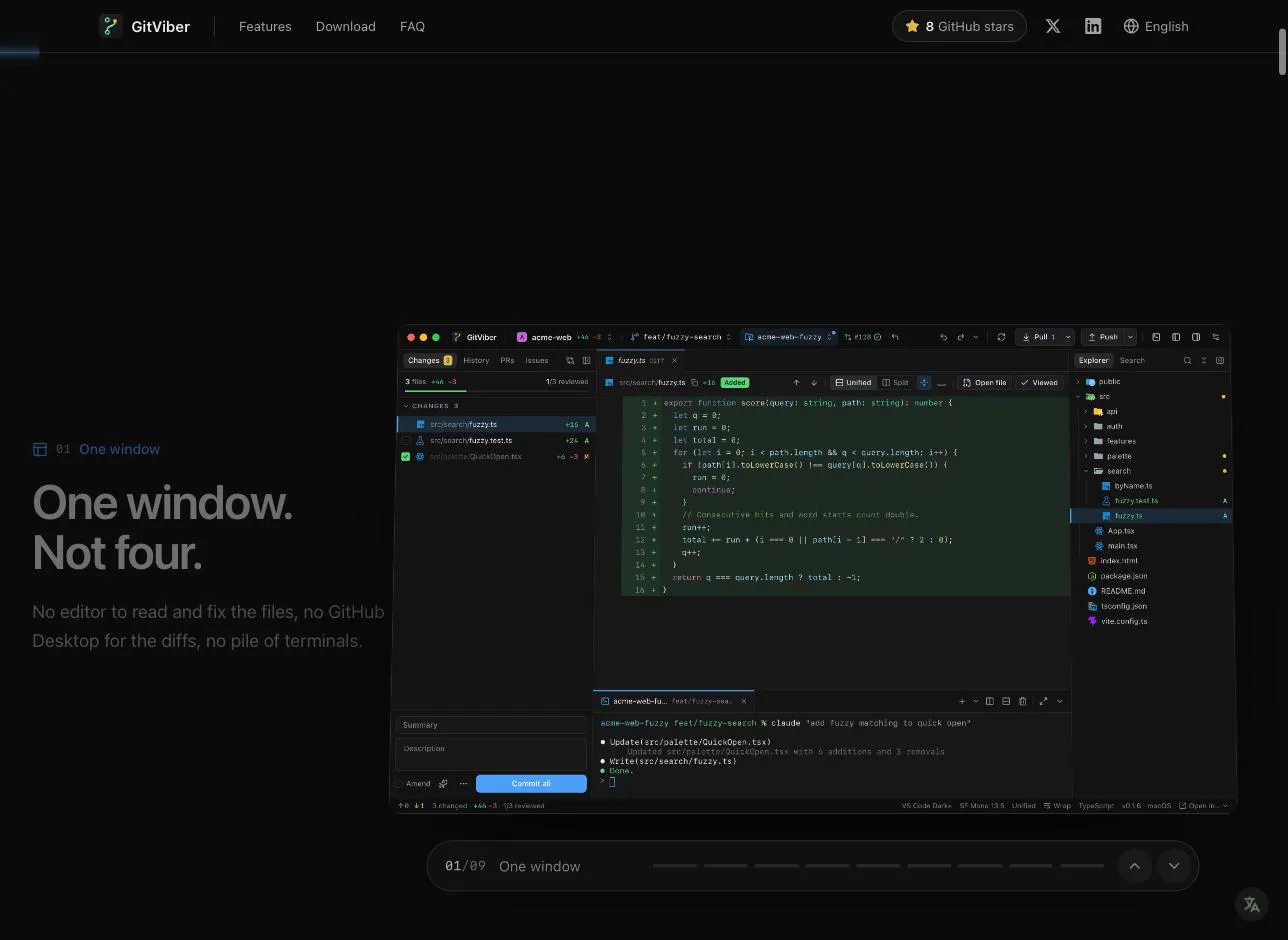
Task: Toggle Wrap in the status bar
Action: click(x=1057, y=806)
